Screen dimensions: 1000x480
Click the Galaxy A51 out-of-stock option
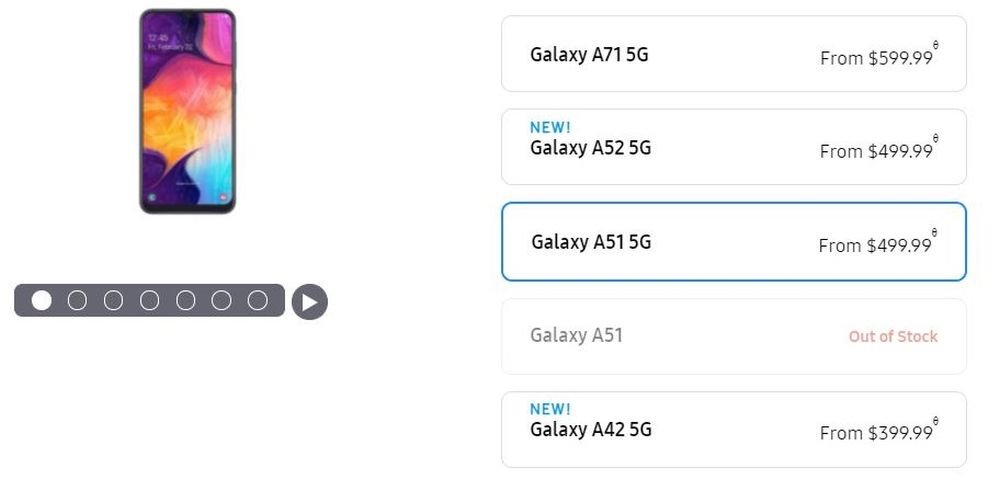click(x=734, y=336)
